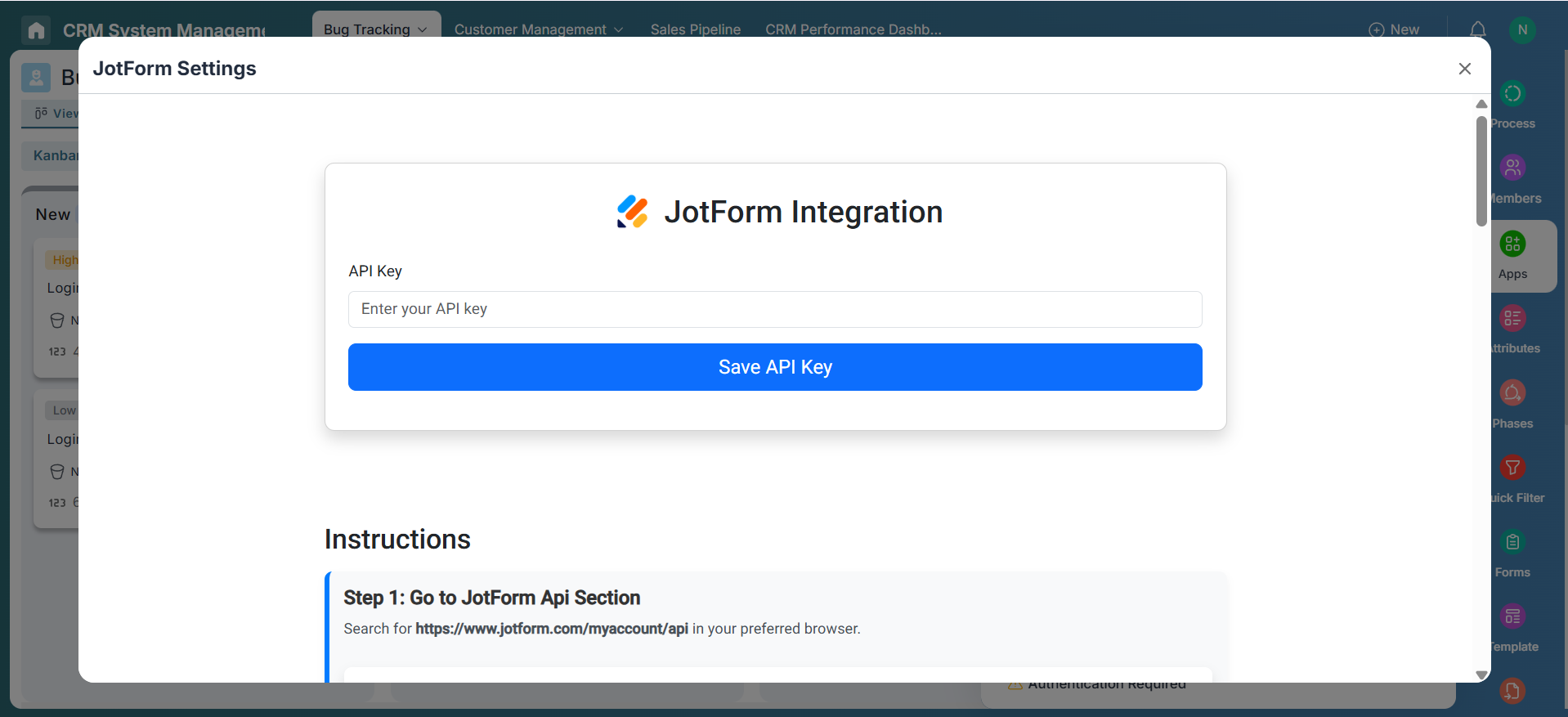Image resolution: width=1568 pixels, height=717 pixels.
Task: Expand the Customer Management dropdown chevron
Action: click(x=619, y=30)
